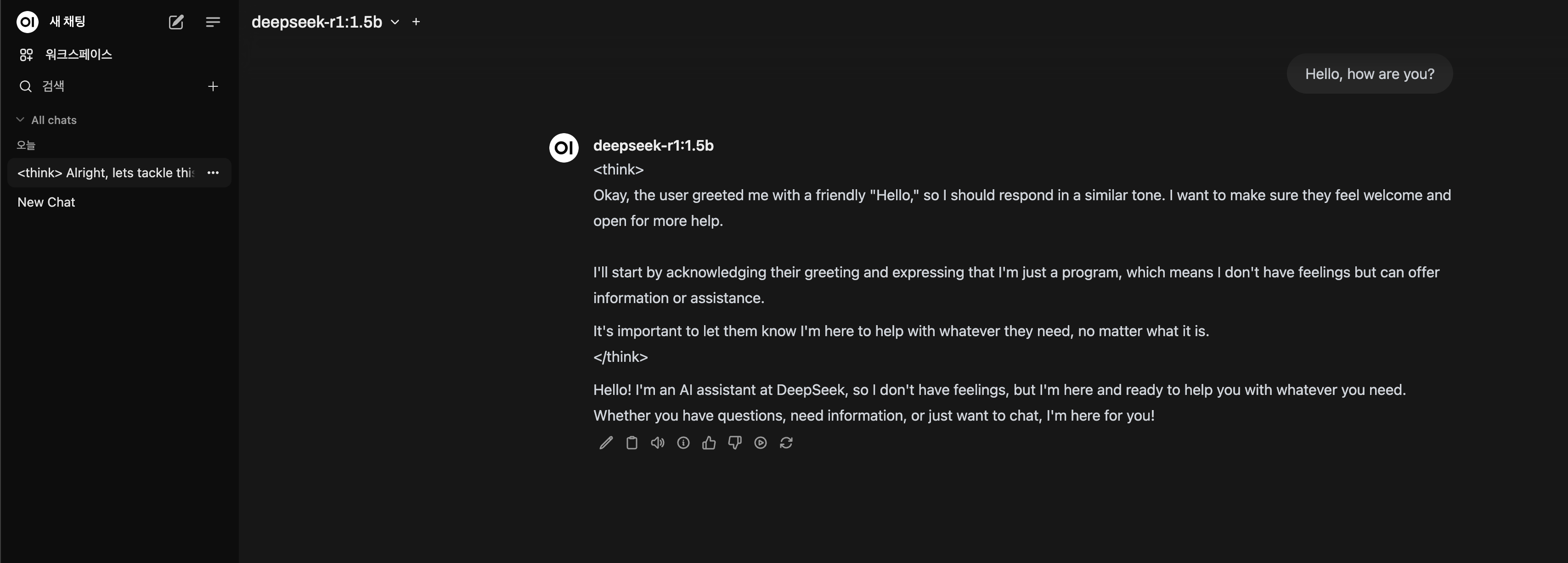Open the three-dot menu on the think chat

click(213, 173)
